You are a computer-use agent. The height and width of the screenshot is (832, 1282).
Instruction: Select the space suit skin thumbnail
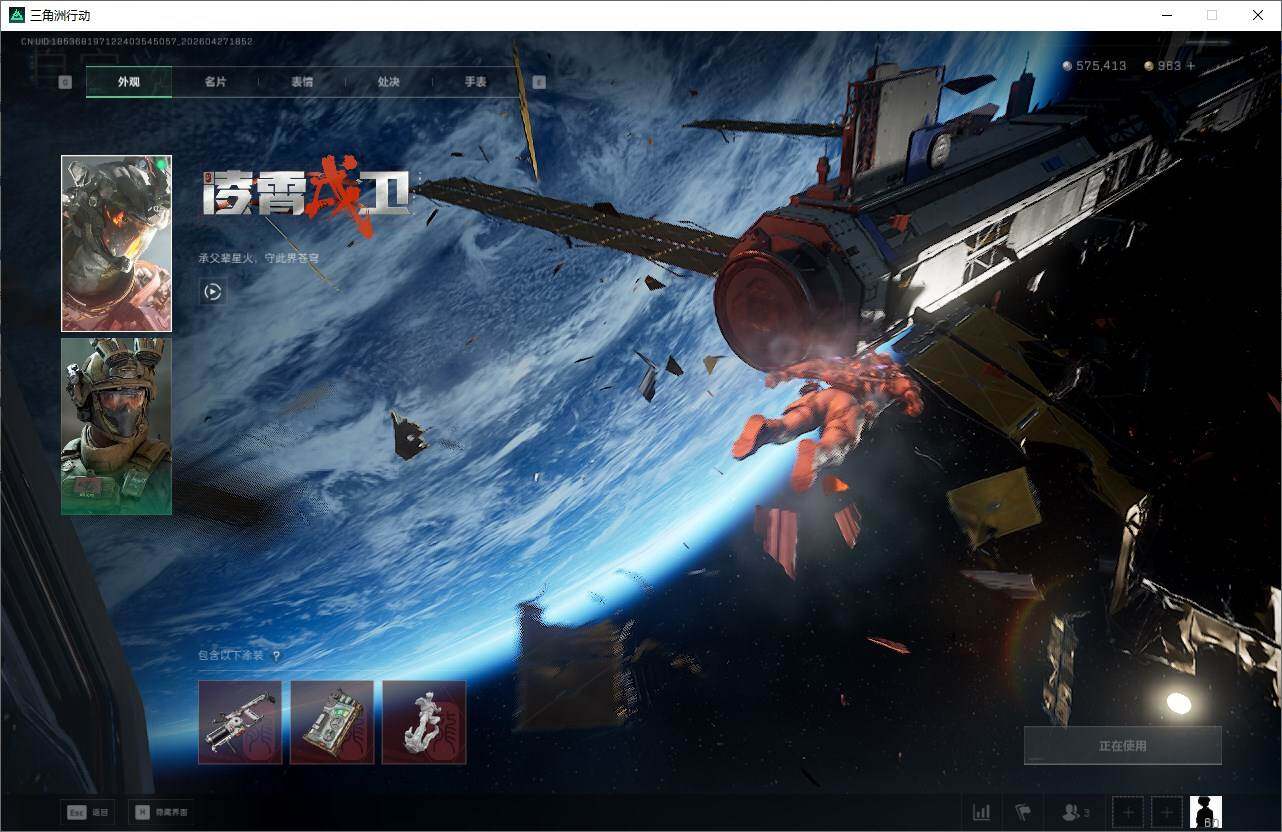point(116,243)
